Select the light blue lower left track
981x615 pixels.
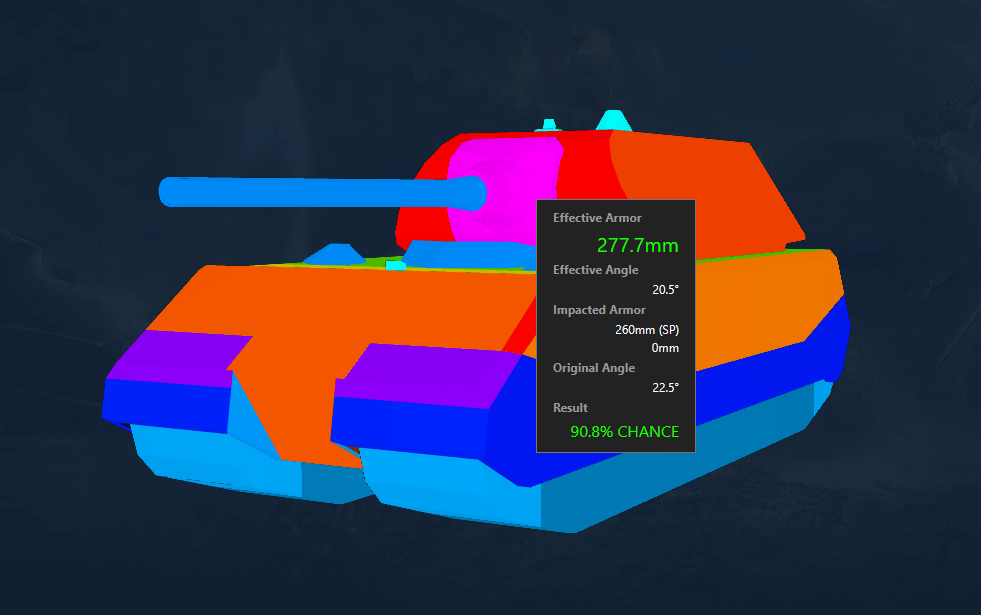pos(220,460)
